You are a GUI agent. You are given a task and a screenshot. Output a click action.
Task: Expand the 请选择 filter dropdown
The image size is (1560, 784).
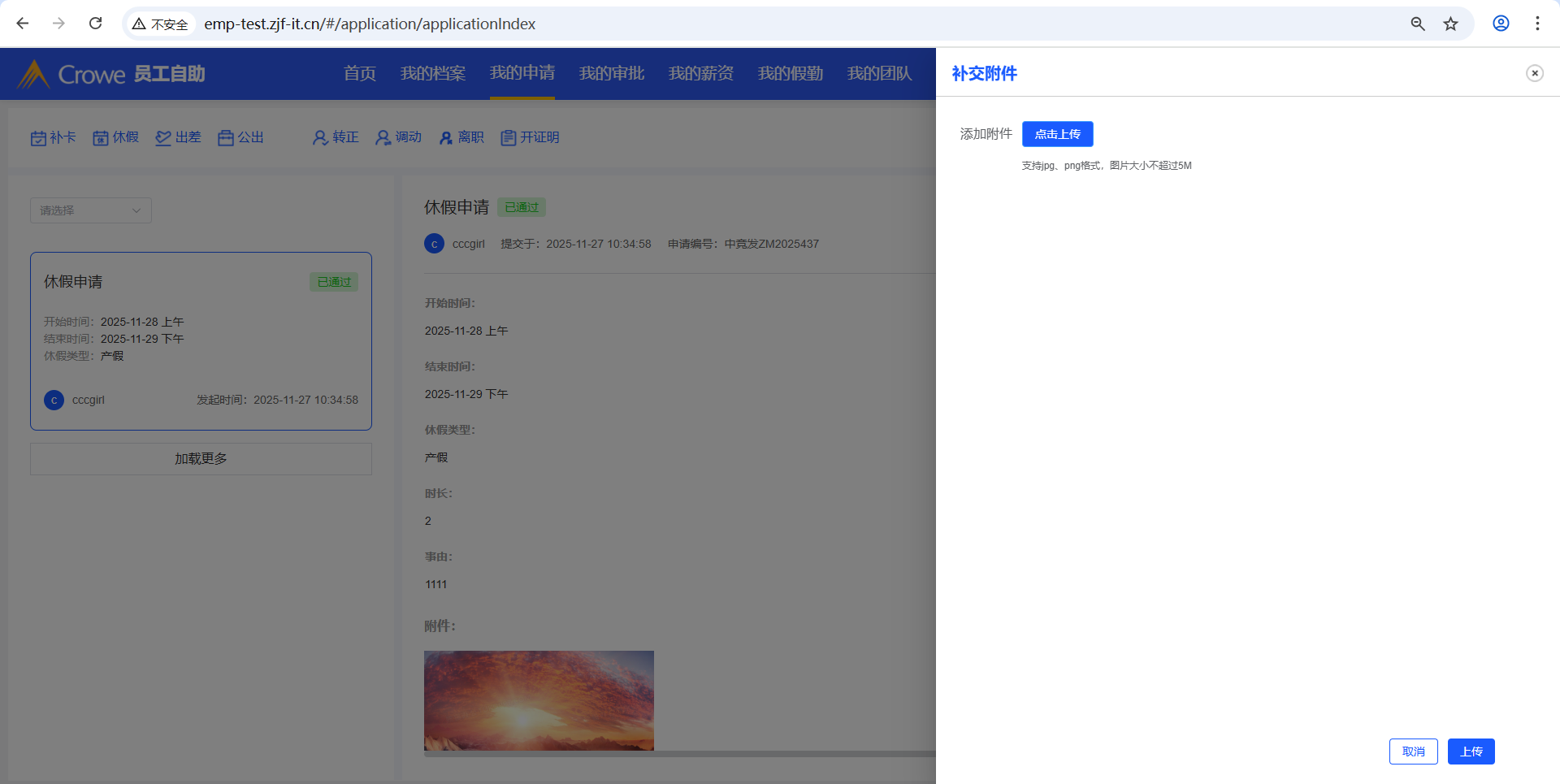[91, 210]
